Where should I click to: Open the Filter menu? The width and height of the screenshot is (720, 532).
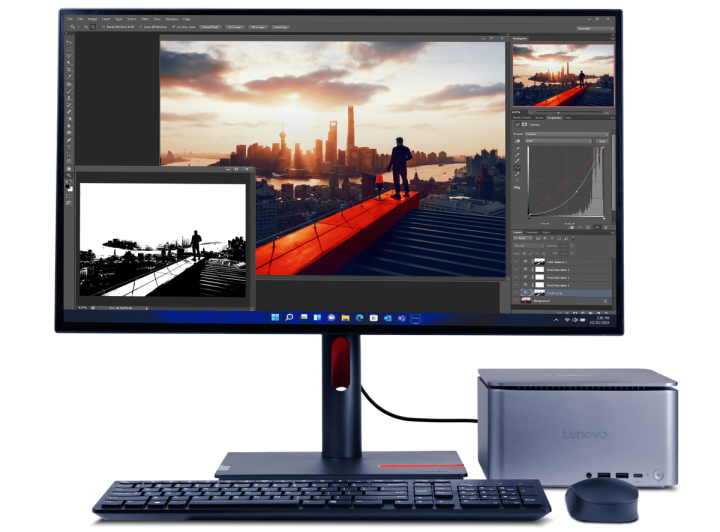click(x=144, y=18)
